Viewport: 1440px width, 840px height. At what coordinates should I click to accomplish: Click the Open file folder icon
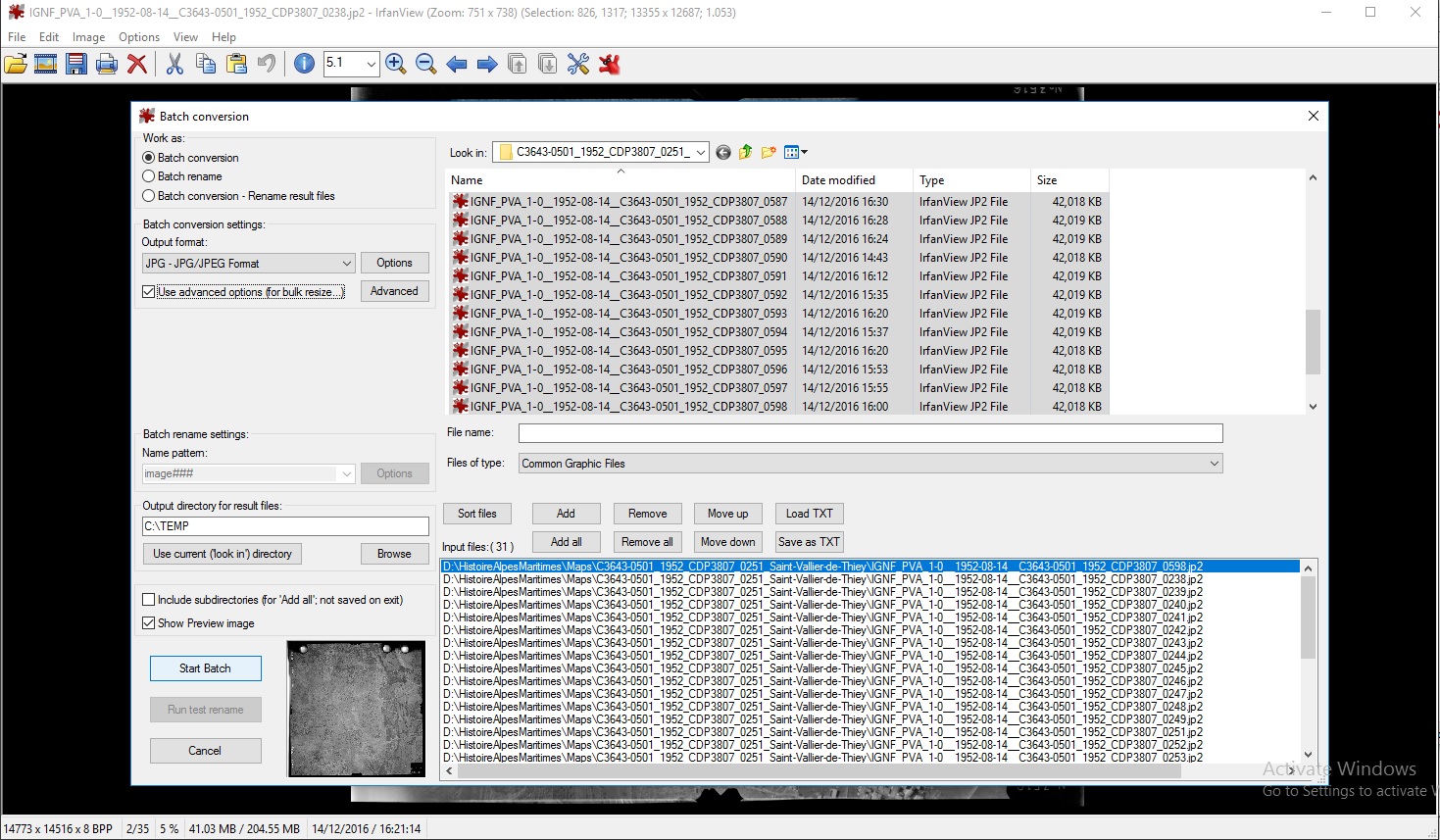point(16,65)
